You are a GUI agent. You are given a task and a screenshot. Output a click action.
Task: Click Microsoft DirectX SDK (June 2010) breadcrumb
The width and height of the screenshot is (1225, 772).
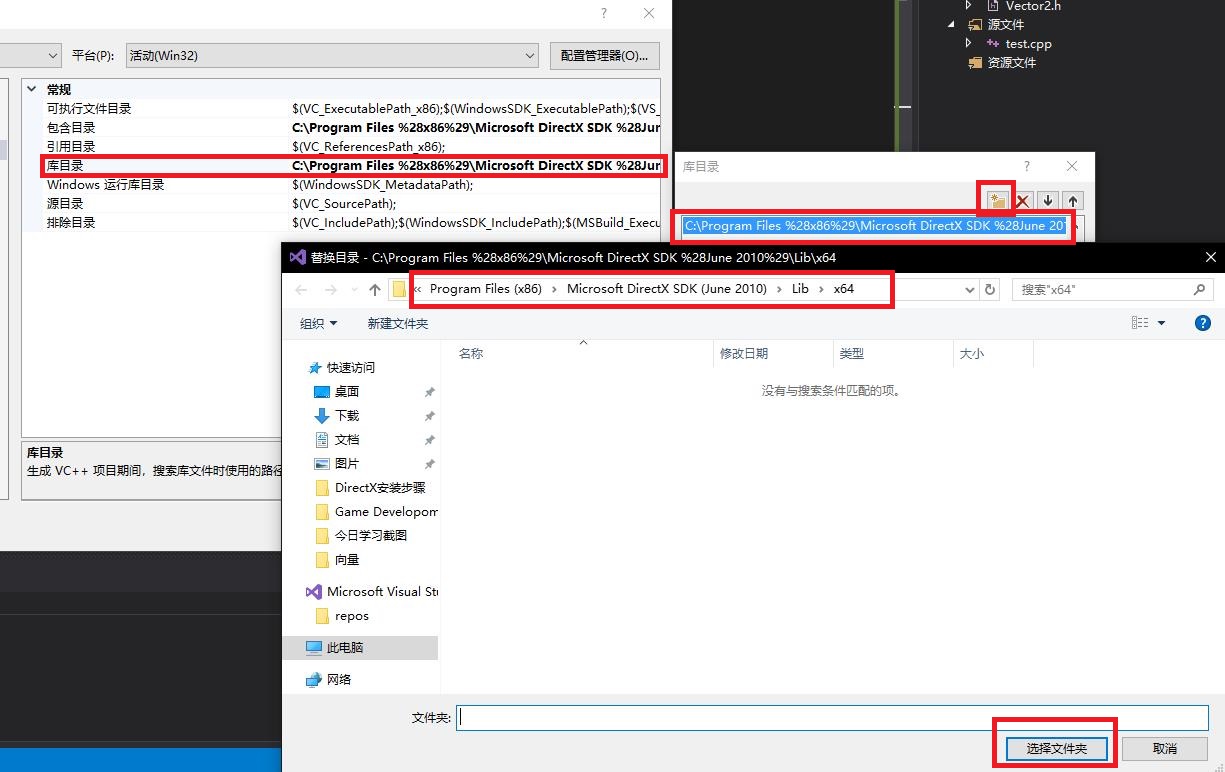click(667, 289)
